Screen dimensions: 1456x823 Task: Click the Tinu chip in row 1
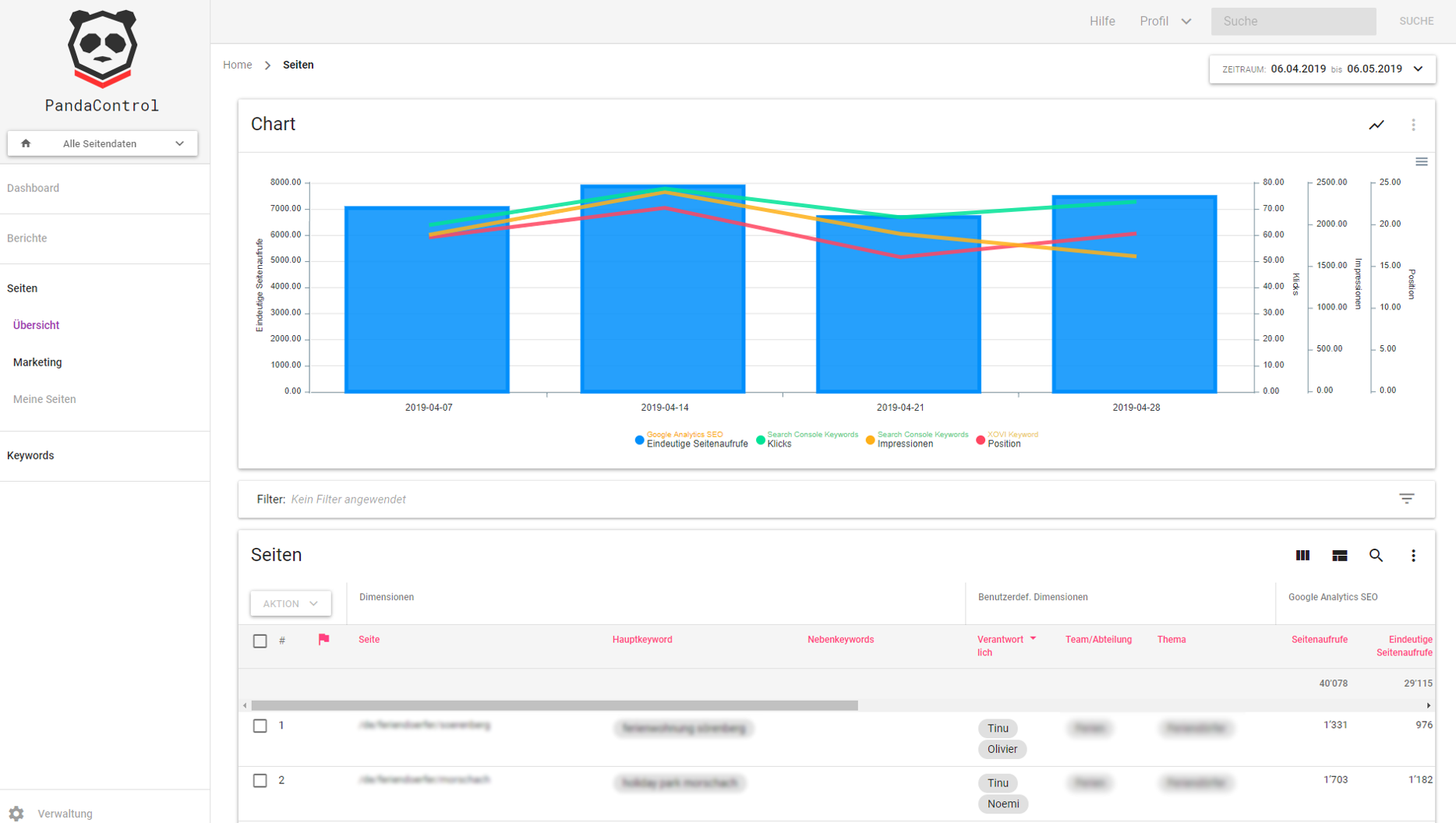click(x=998, y=728)
